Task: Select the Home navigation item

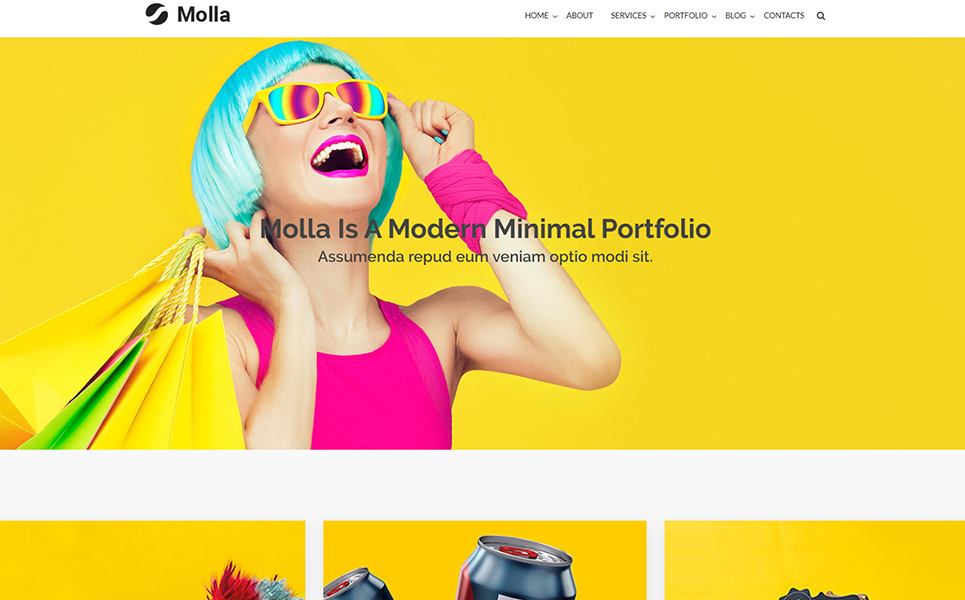Action: [x=536, y=15]
